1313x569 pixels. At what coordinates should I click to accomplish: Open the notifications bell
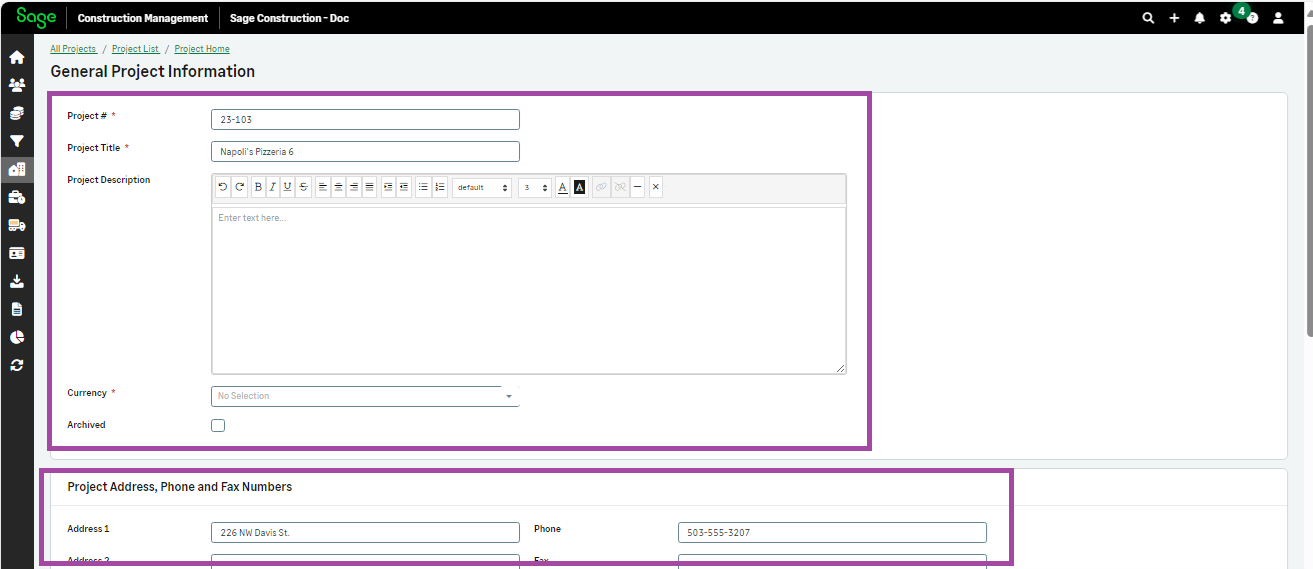click(1200, 18)
